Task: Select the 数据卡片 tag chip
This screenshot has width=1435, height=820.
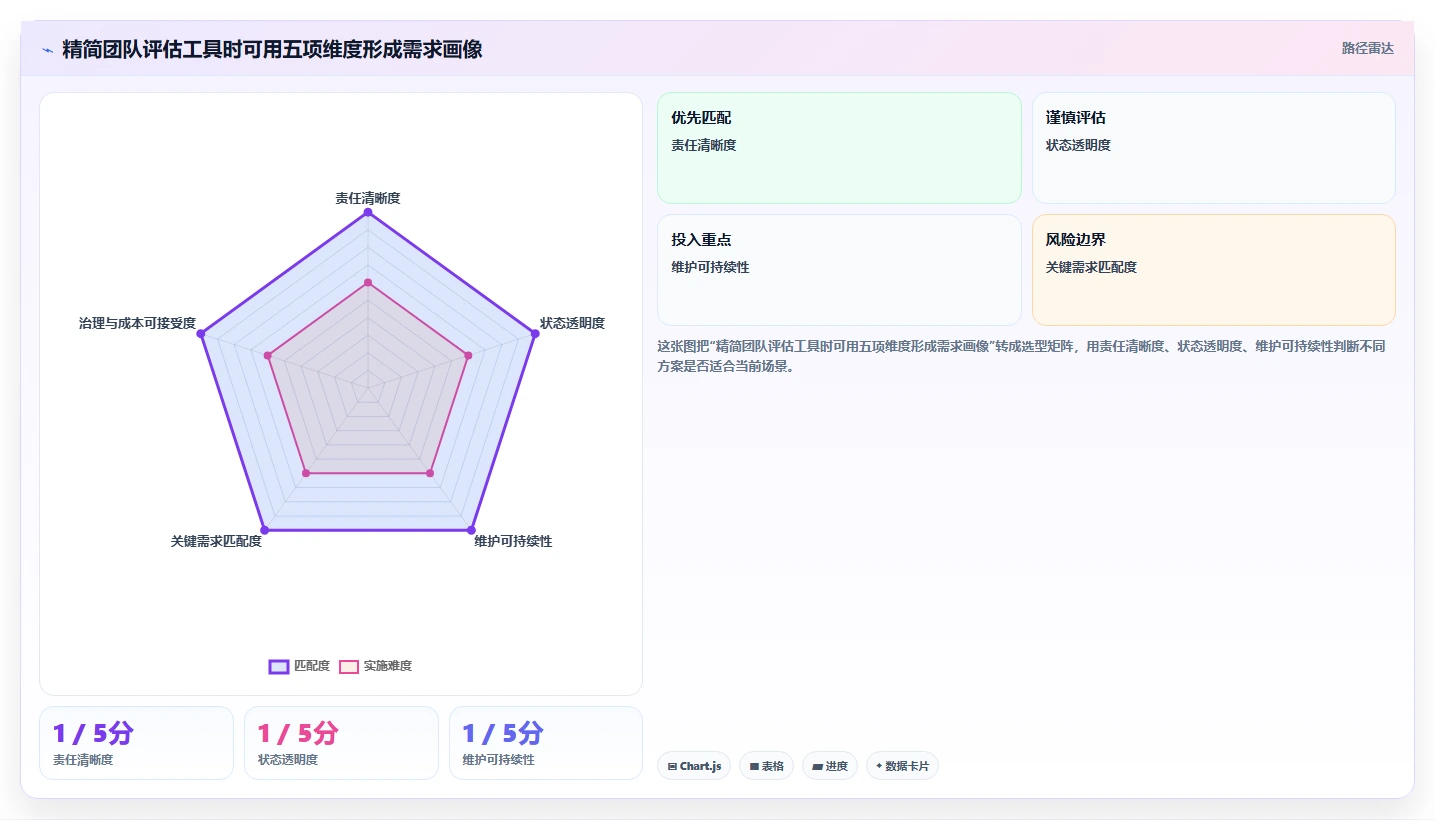Action: point(902,766)
